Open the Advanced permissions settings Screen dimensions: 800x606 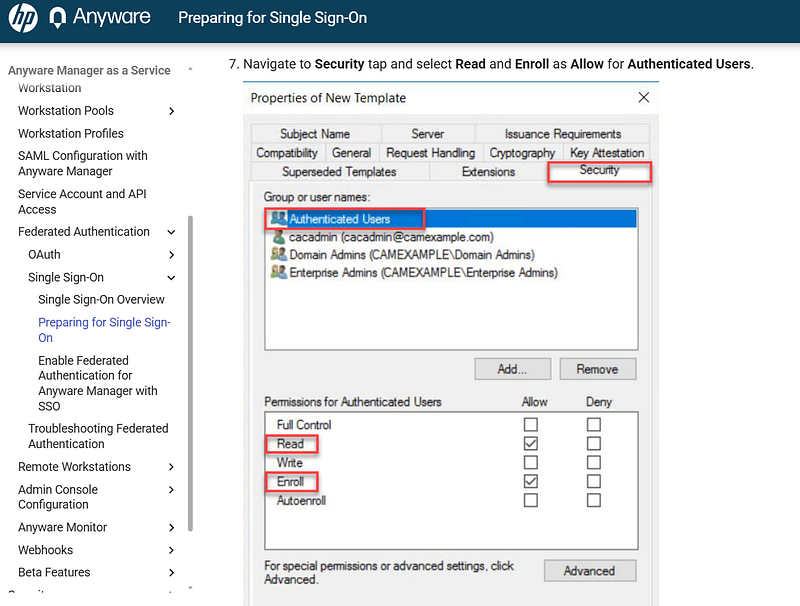click(590, 571)
